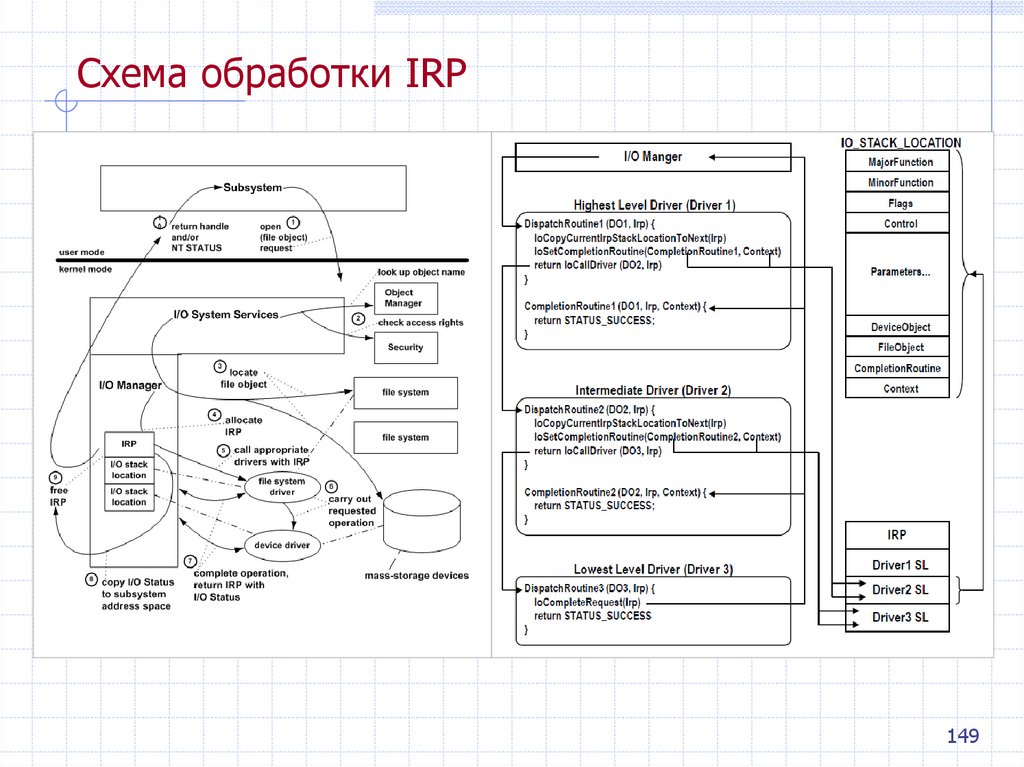Click "copy I/O Status to subsystem" text
1024x767 pixels.
[x=137, y=594]
